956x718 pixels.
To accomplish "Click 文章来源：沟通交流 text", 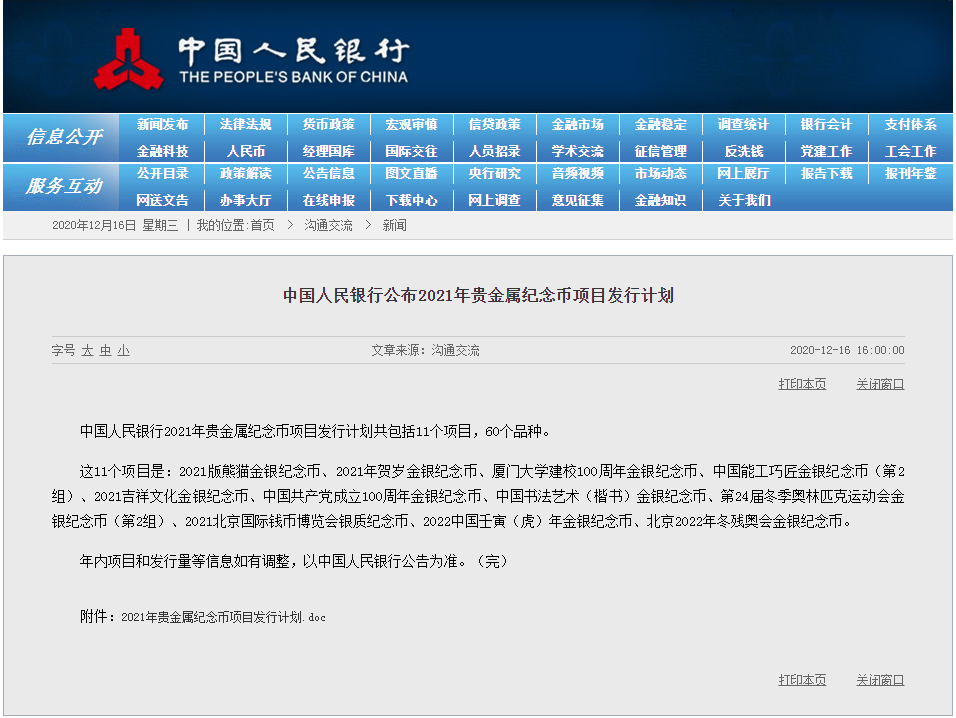I will pos(426,350).
